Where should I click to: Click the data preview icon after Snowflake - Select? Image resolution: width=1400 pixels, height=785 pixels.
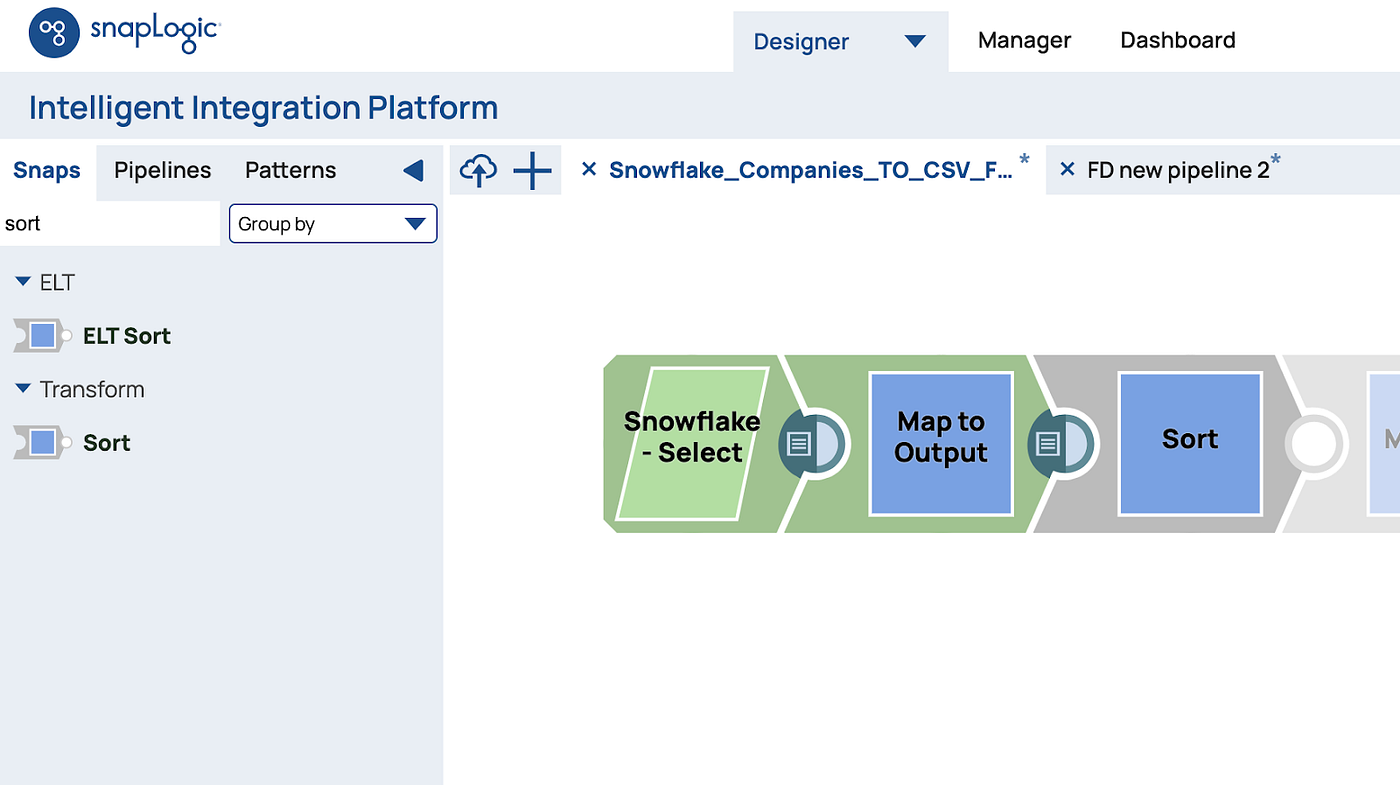(x=812, y=443)
